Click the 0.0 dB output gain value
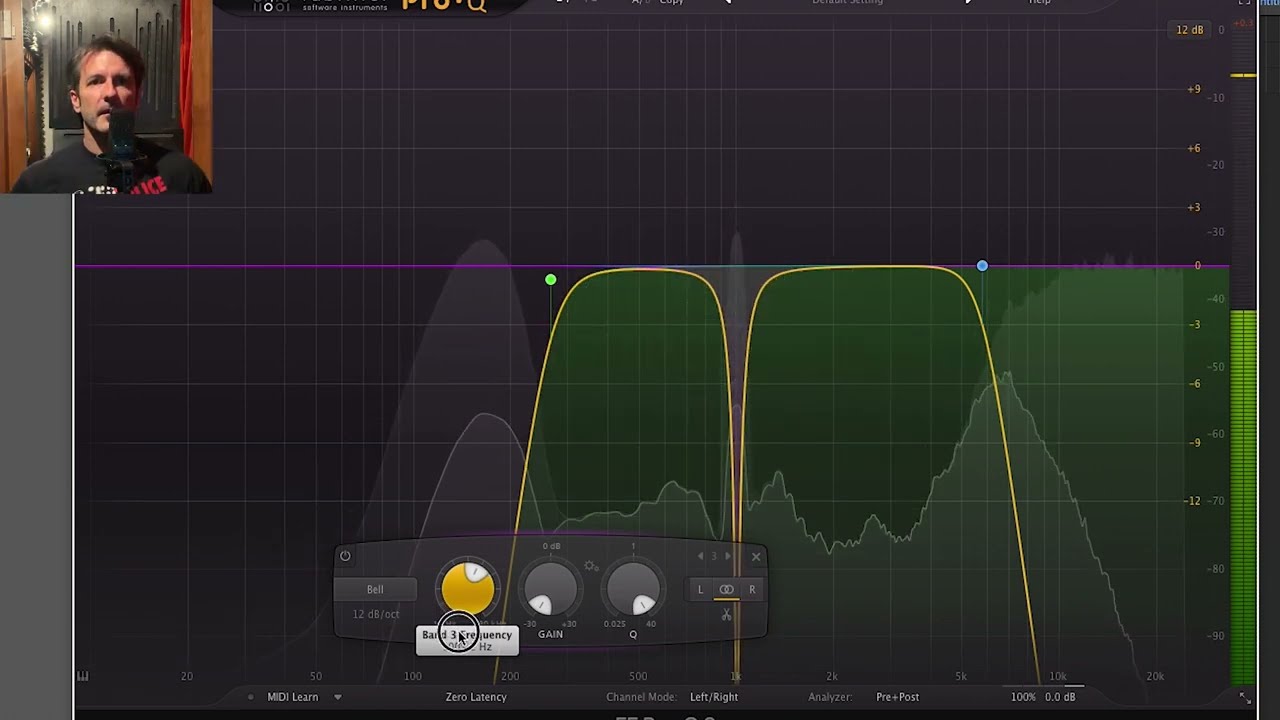The width and height of the screenshot is (1280, 720). click(x=1060, y=697)
